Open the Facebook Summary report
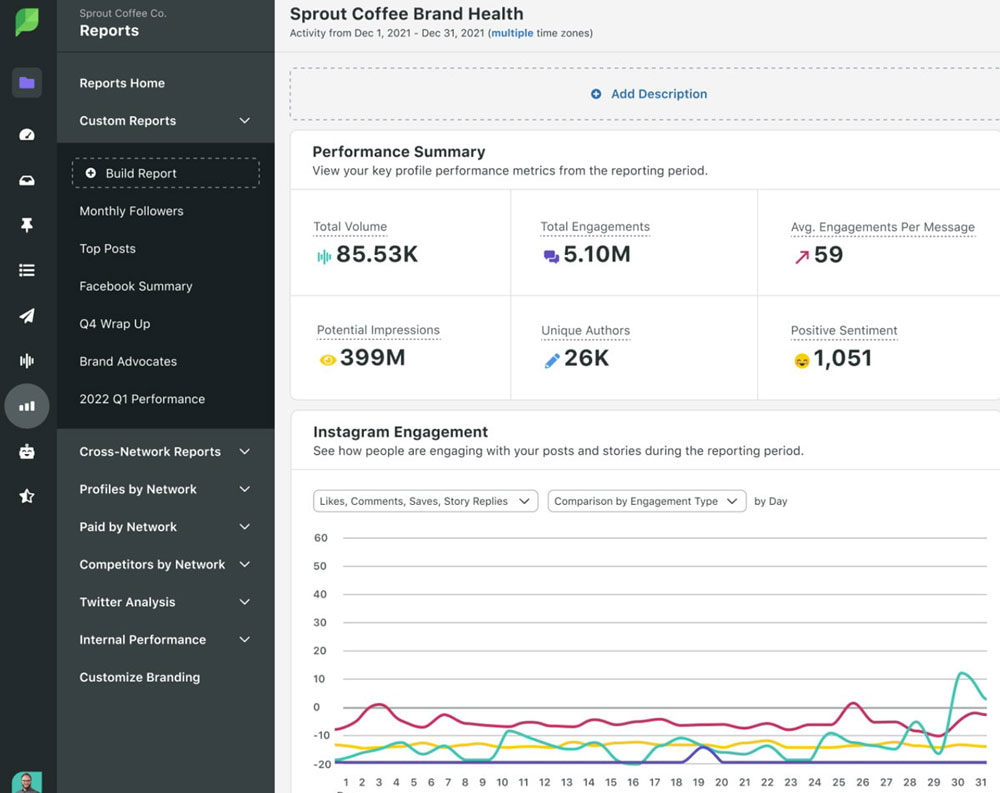 [136, 286]
